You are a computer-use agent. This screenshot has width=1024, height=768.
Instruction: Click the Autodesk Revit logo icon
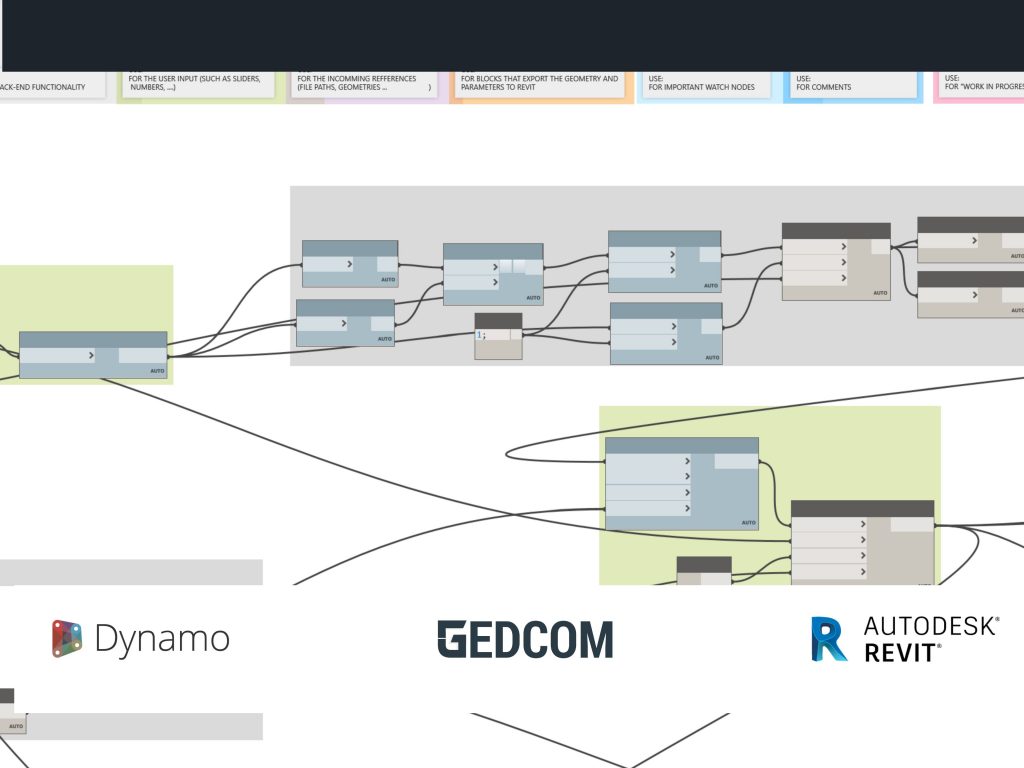[829, 639]
